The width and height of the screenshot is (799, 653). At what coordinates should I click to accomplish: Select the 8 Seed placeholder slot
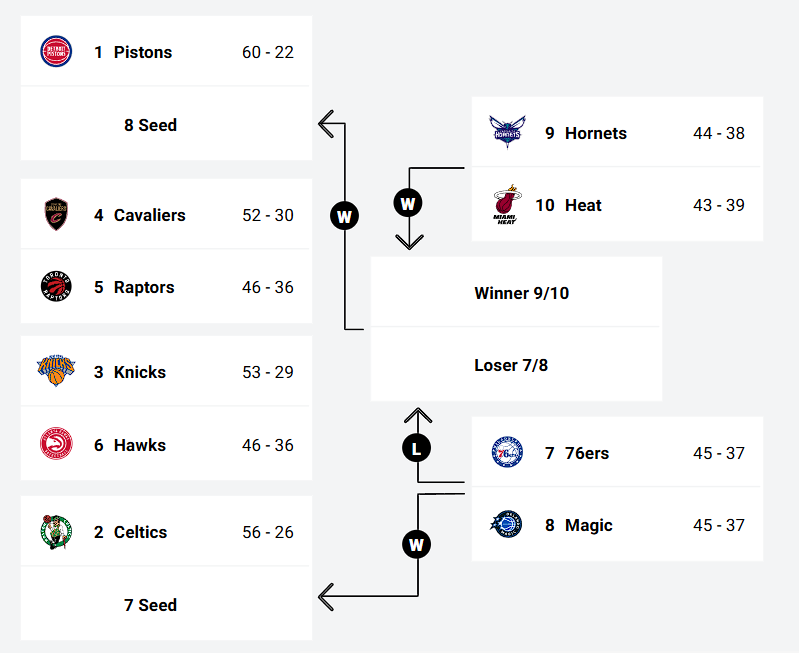tap(150, 125)
